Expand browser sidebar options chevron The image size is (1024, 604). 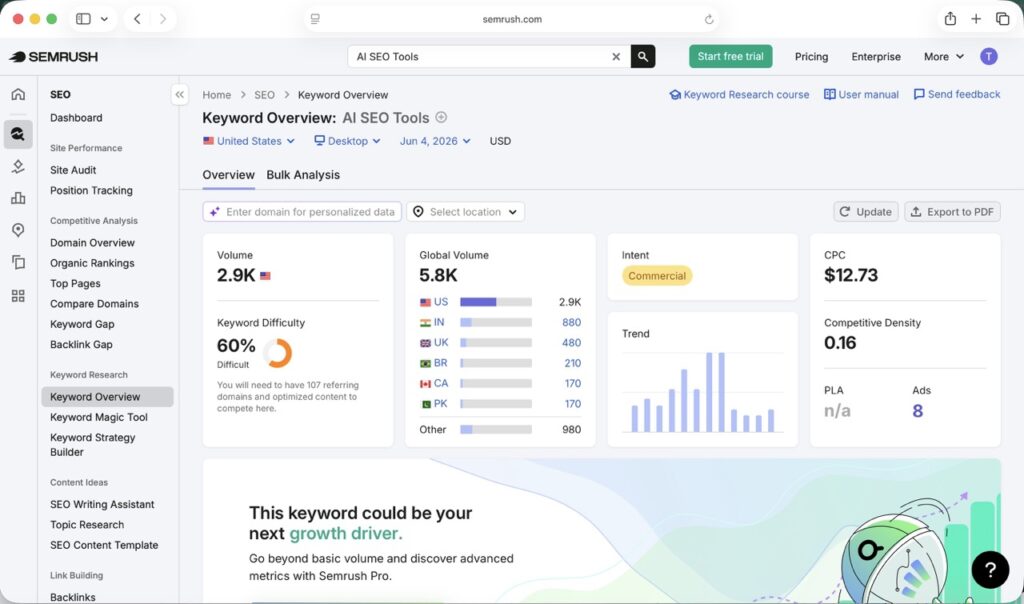point(104,19)
